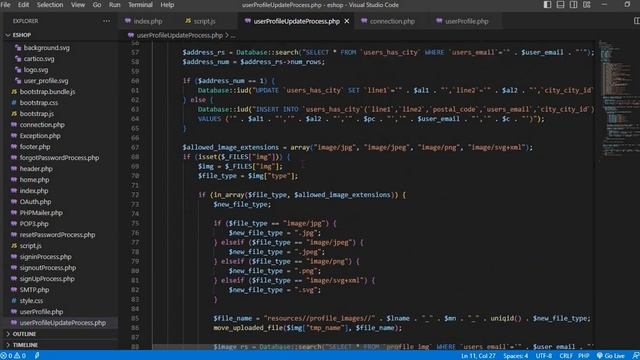Click the script.js icon in Explorer list
Screen dimensions: 640x360
[14, 246]
